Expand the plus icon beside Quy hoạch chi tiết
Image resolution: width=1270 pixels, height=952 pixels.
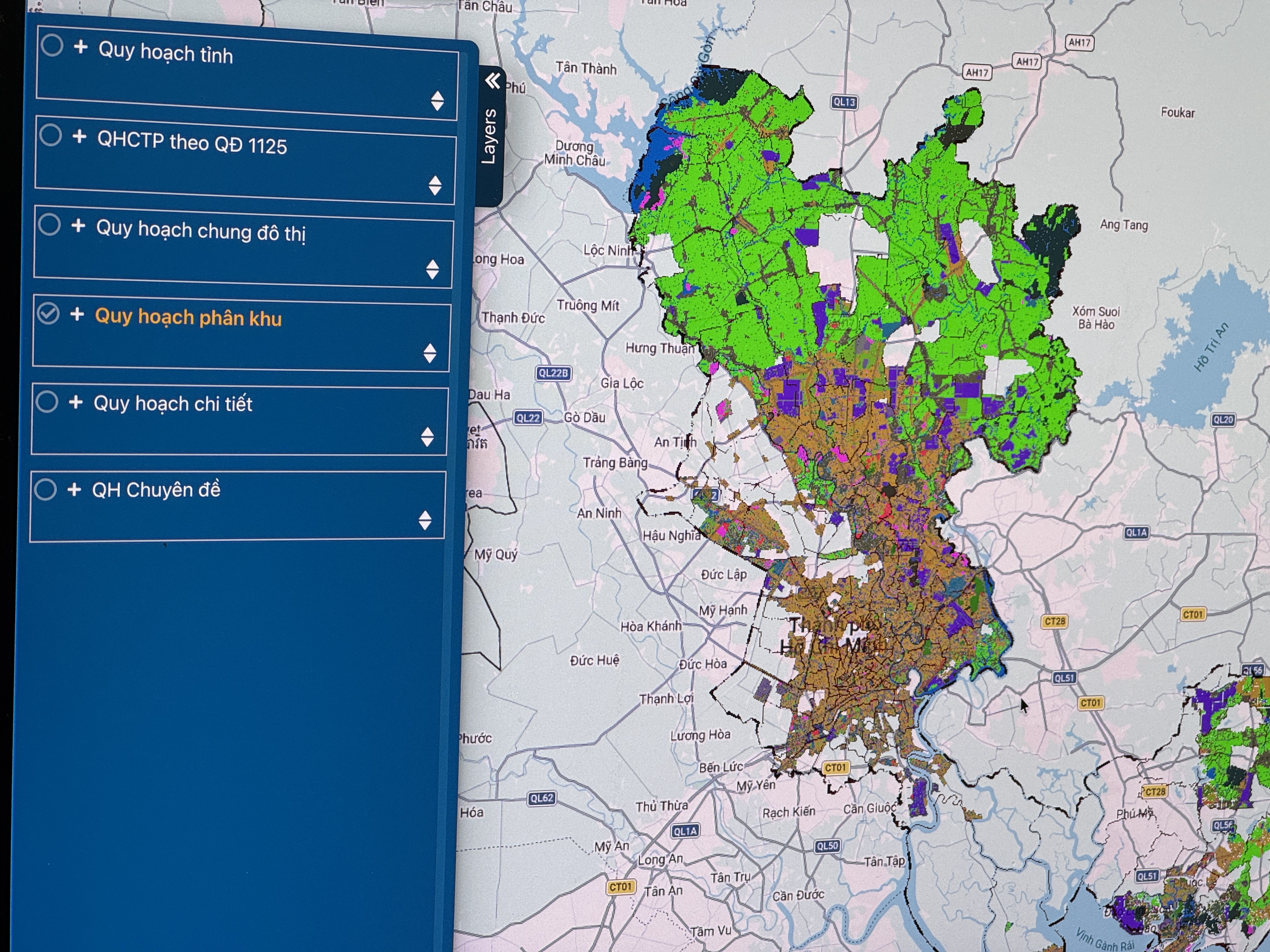coord(75,402)
